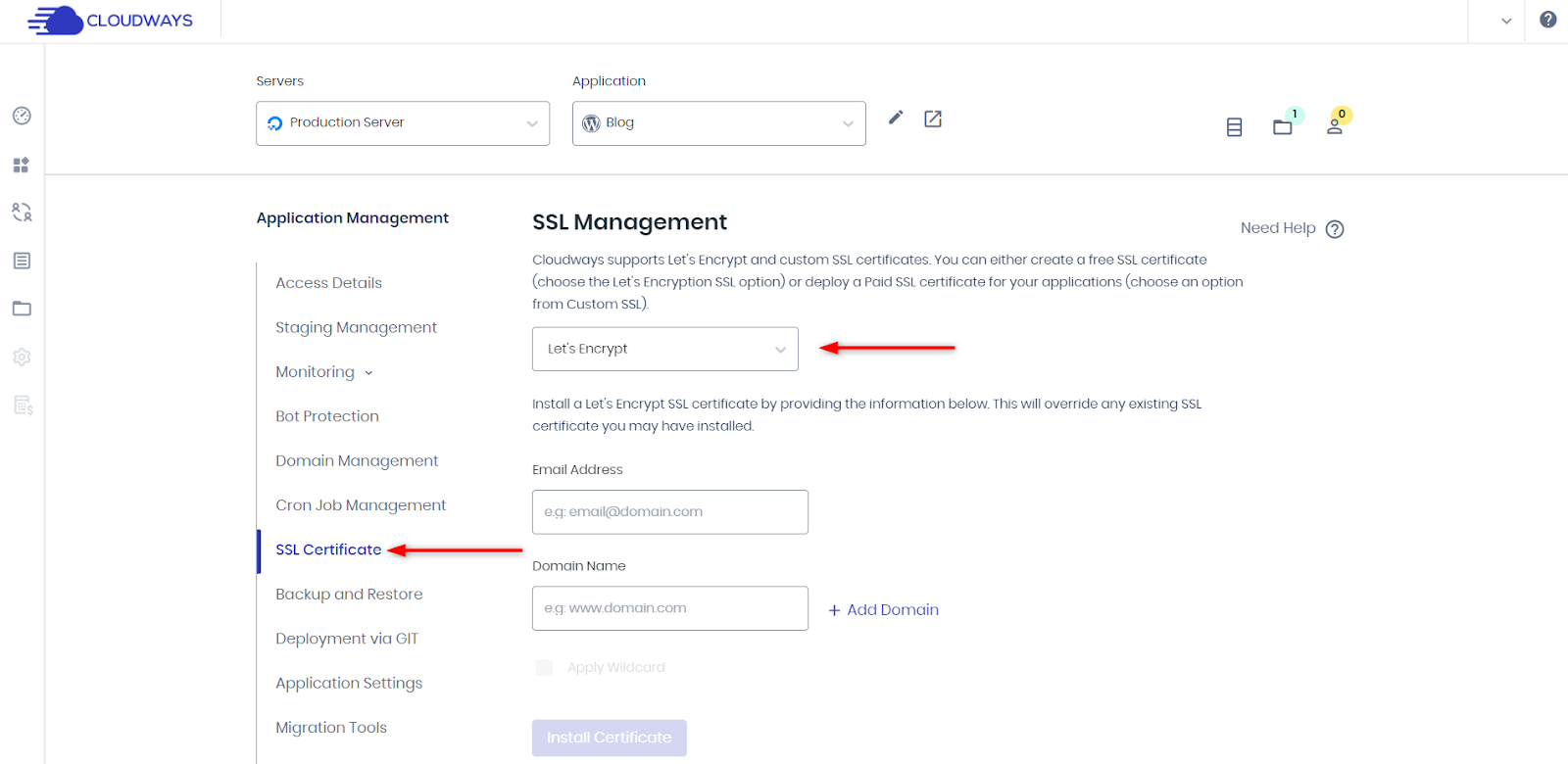Screen dimensions: 1568x764
Task: Open the project folder icon with badge 1
Action: [x=1283, y=126]
